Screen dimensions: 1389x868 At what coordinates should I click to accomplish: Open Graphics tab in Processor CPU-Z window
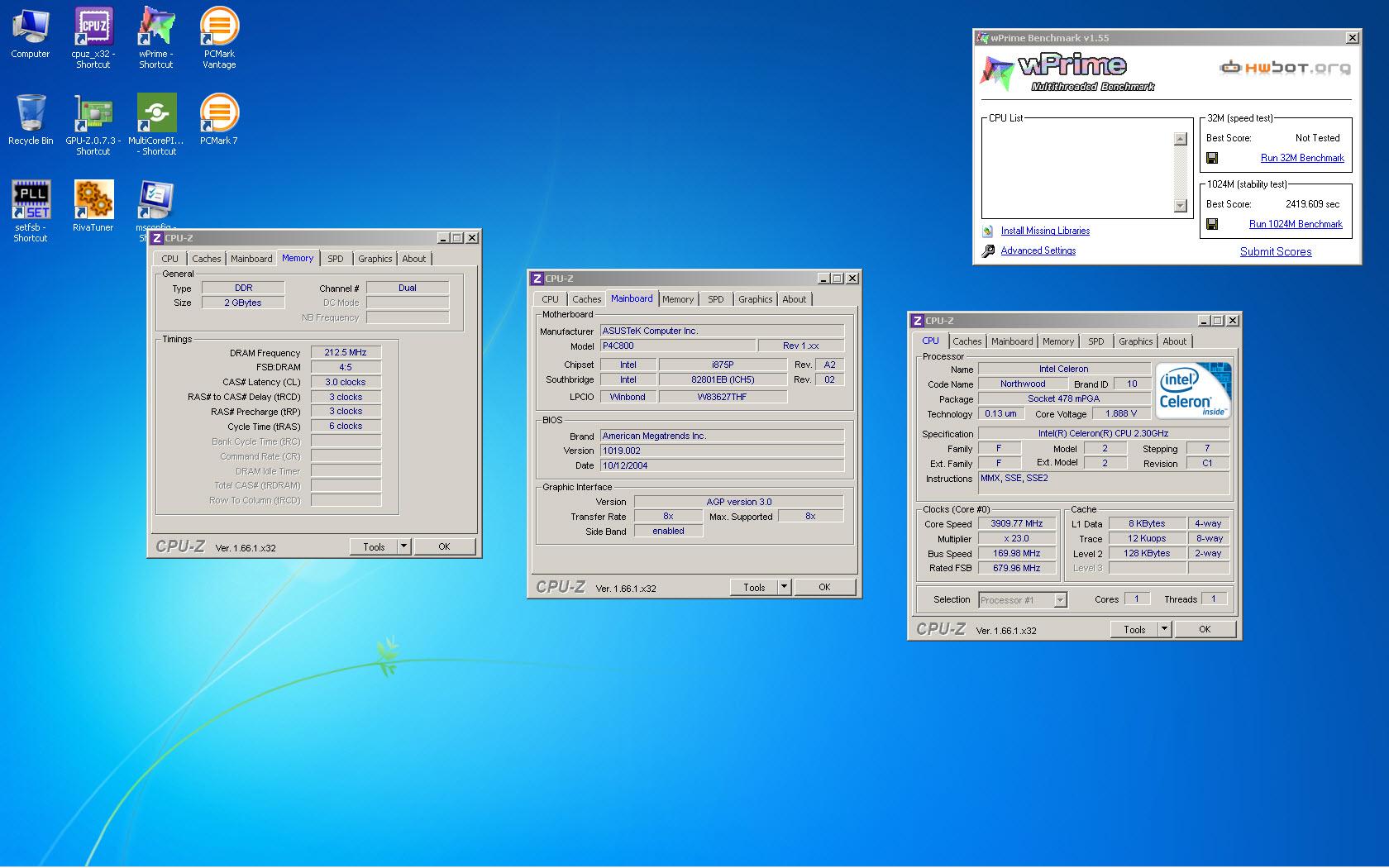pyautogui.click(x=1136, y=341)
